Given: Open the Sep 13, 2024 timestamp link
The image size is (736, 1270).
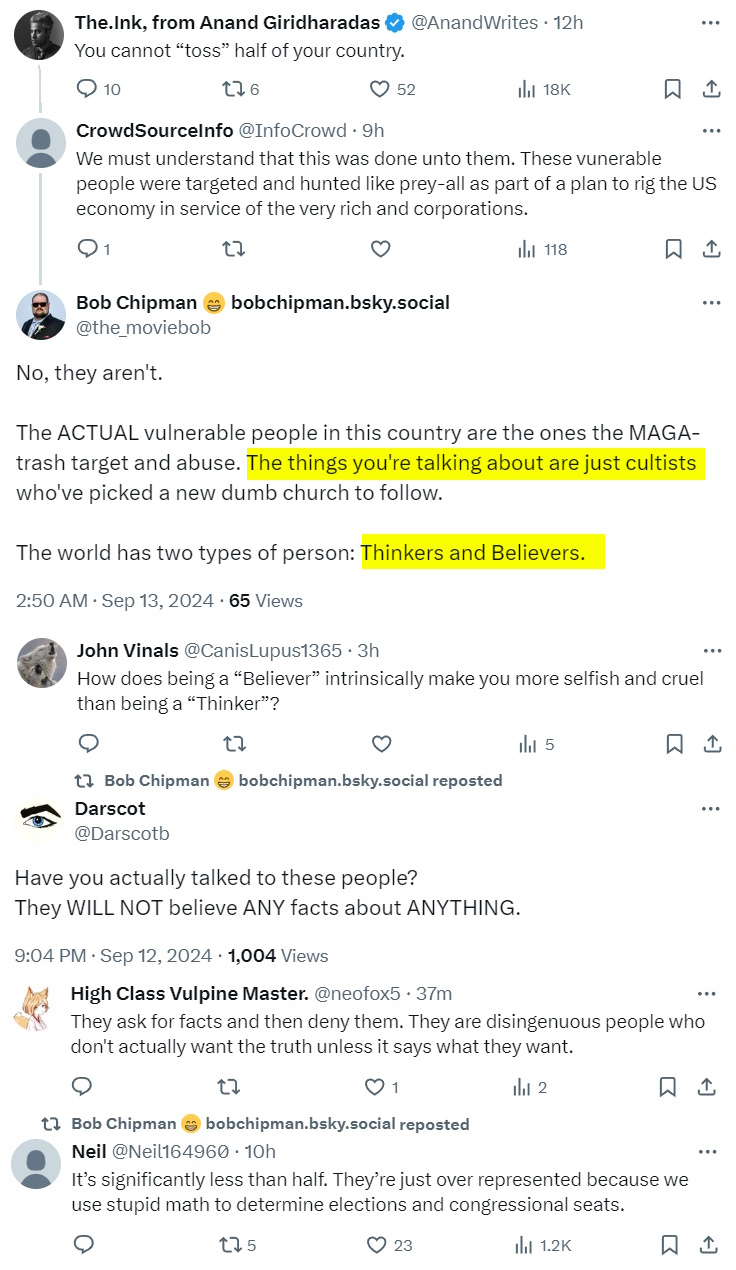Looking at the screenshot, I should (159, 601).
